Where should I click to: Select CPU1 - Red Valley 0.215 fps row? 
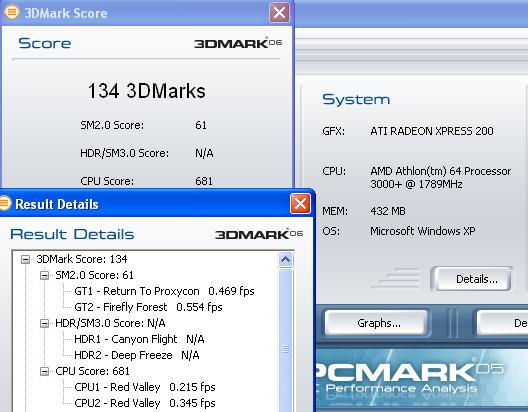[145, 387]
